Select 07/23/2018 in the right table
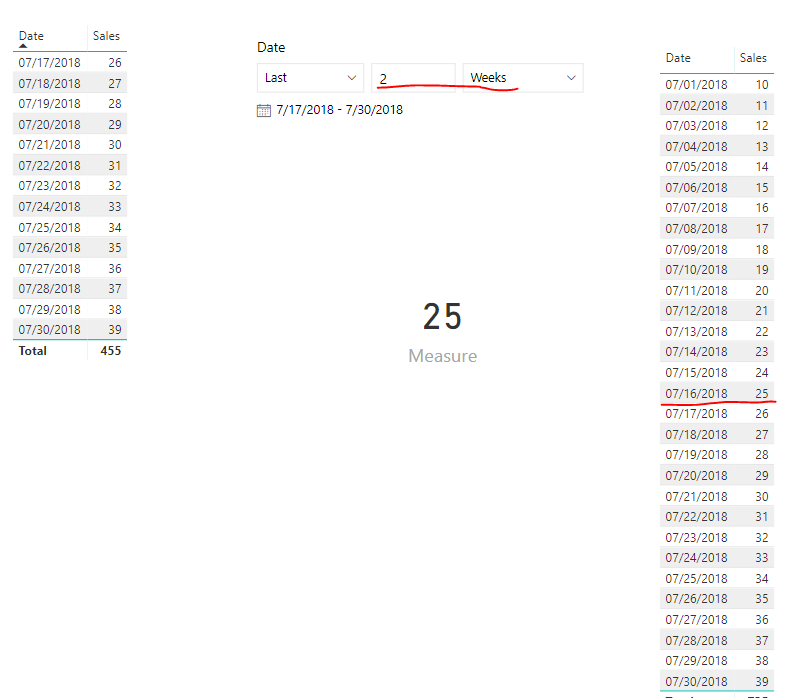This screenshot has width=789, height=698. coord(696,537)
